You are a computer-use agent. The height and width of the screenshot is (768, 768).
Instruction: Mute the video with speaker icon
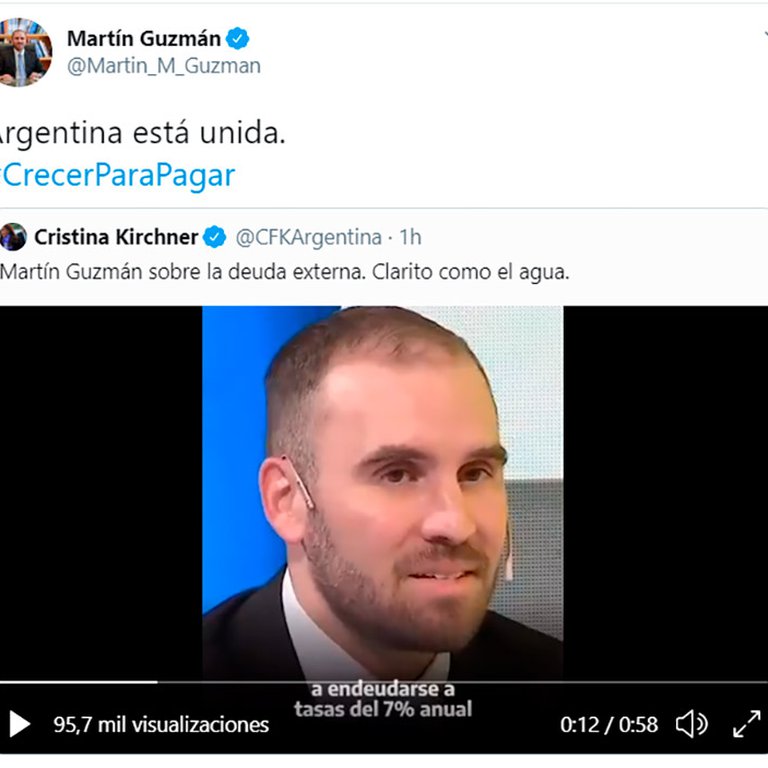(692, 724)
